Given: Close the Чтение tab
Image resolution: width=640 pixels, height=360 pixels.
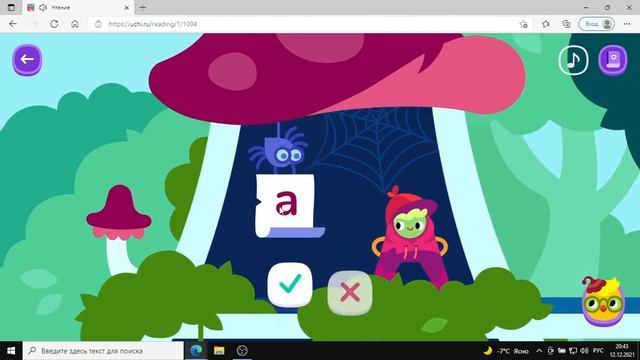Looking at the screenshot, I should click(127, 7).
